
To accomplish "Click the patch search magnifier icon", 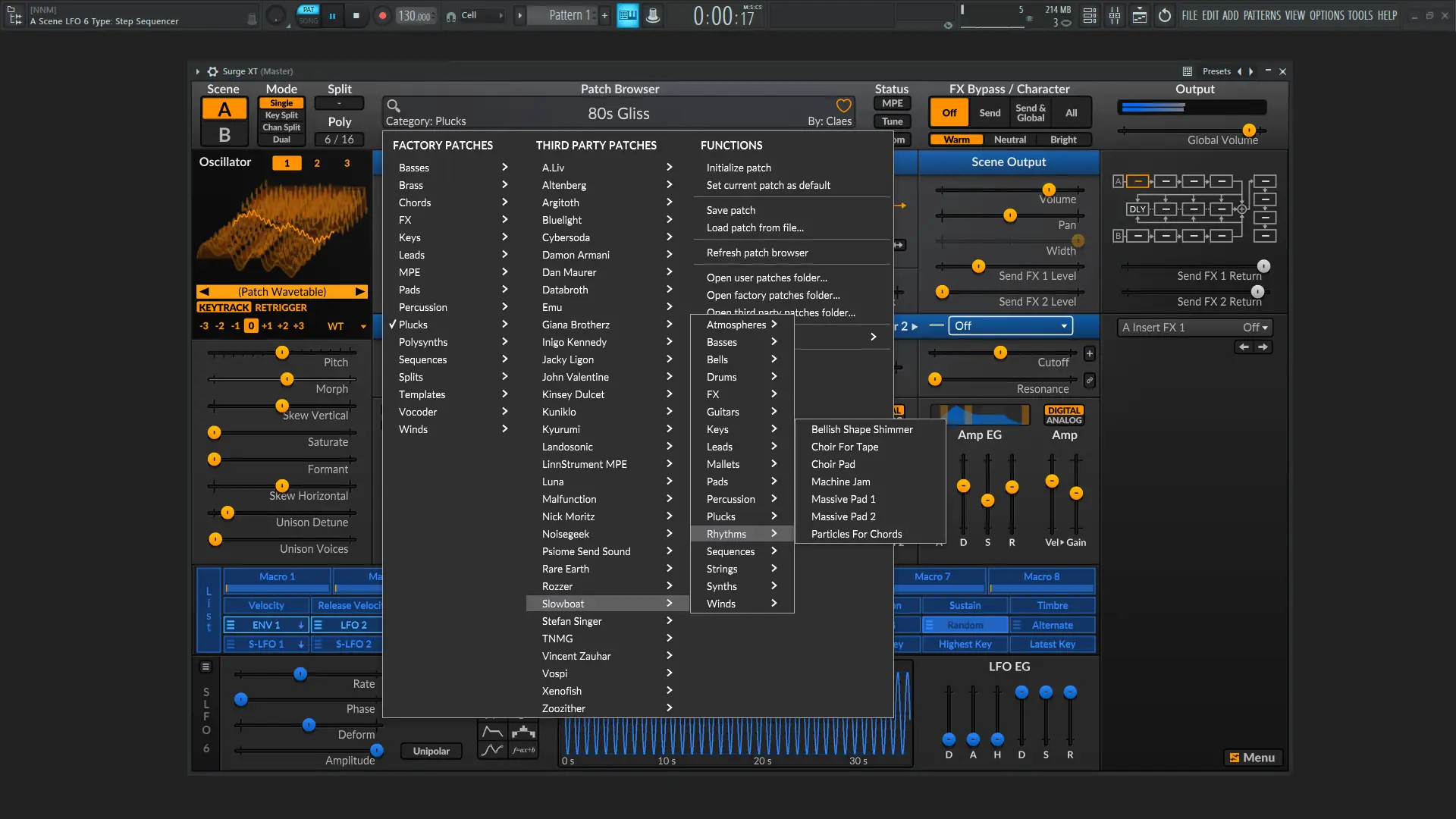I will click(393, 106).
